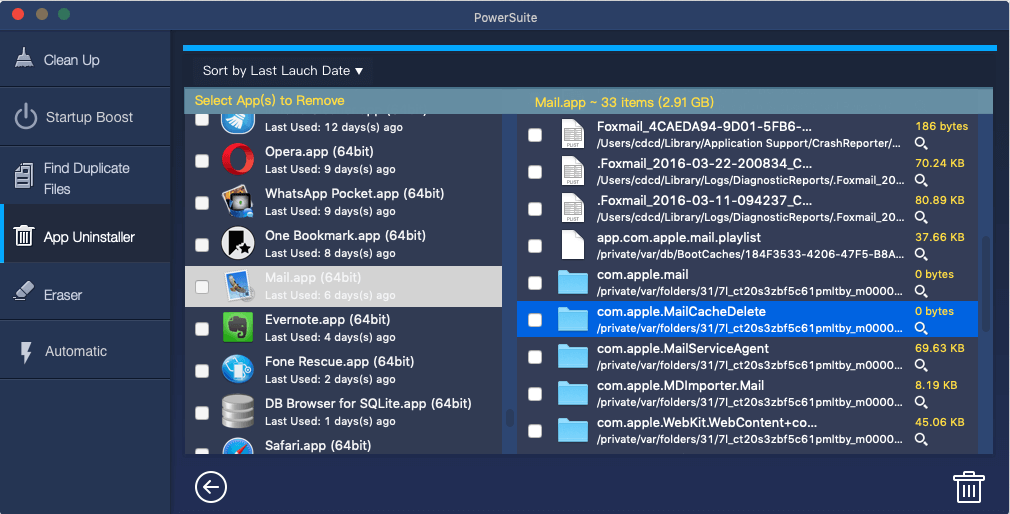
Task: Select the com.apple.MDImporter.Mail folder name
Action: [680, 385]
